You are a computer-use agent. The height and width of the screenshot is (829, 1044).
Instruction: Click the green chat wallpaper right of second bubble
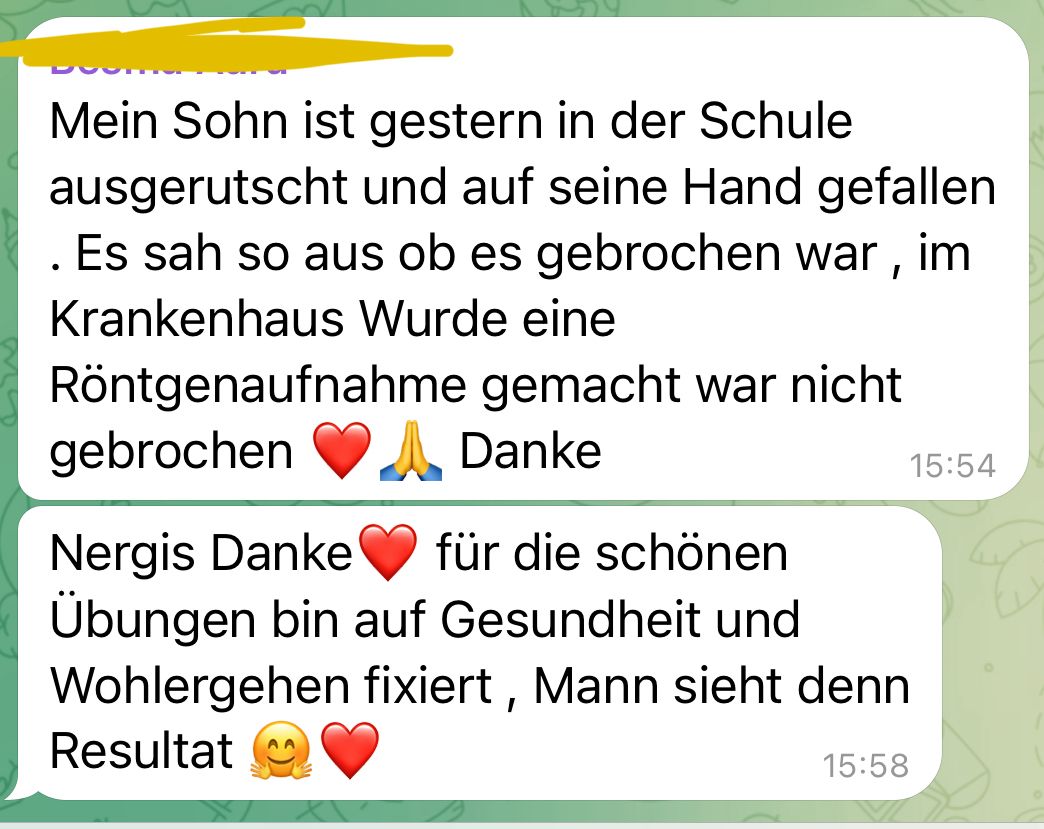pos(992,653)
